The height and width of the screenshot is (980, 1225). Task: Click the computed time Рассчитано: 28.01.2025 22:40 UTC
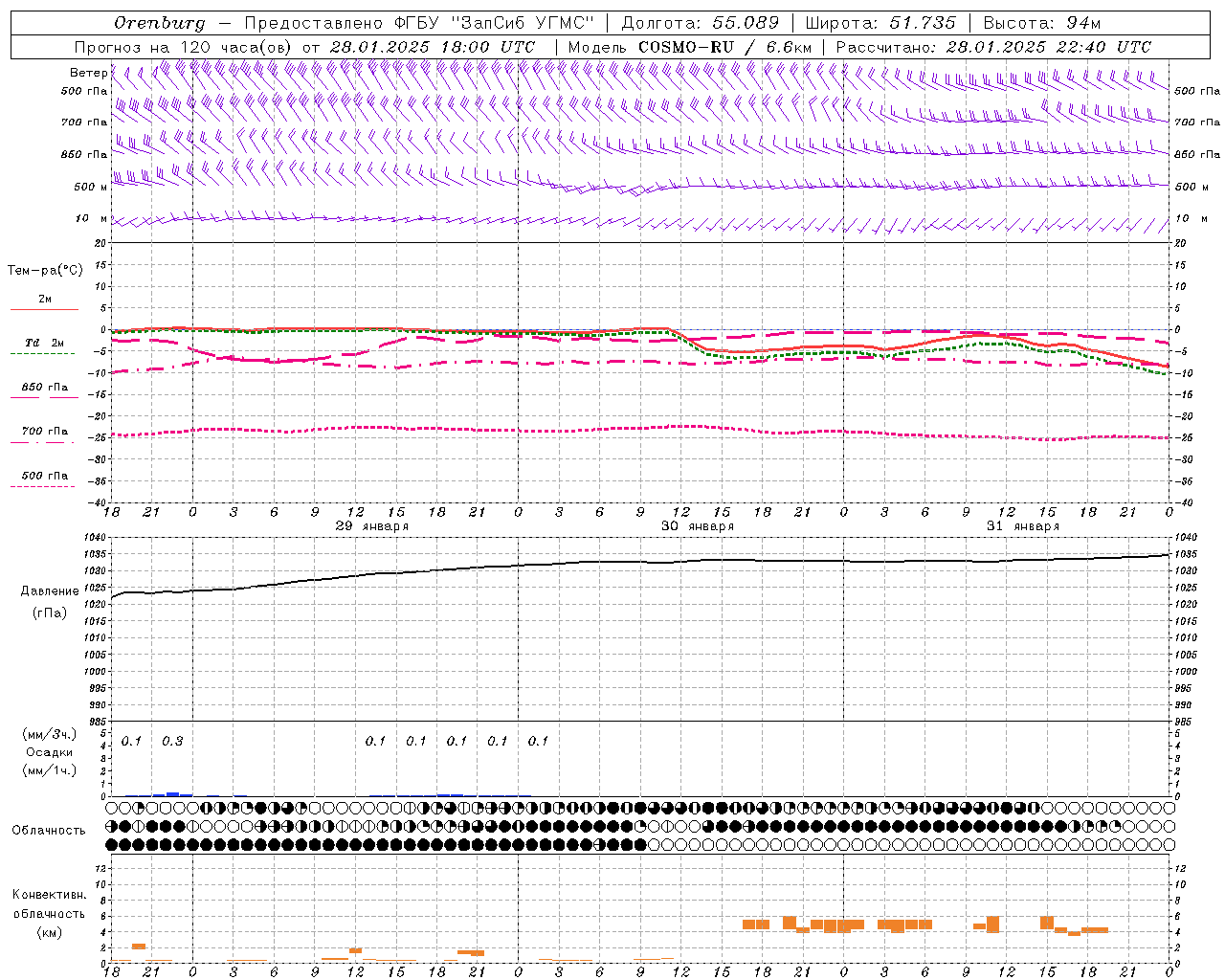point(993,47)
